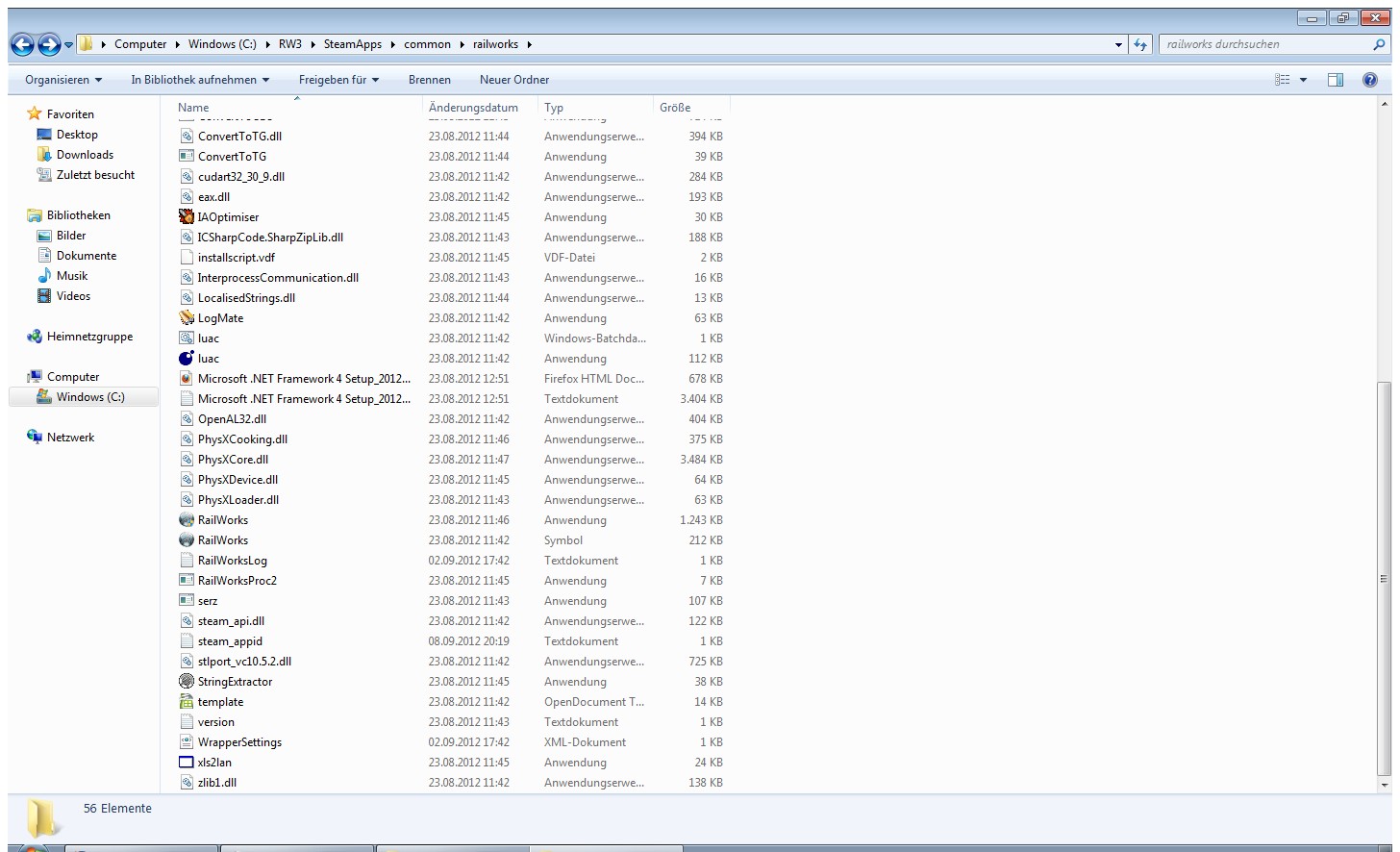Open Netzwerk in the navigation pane
The image size is (1400, 852).
click(x=70, y=438)
